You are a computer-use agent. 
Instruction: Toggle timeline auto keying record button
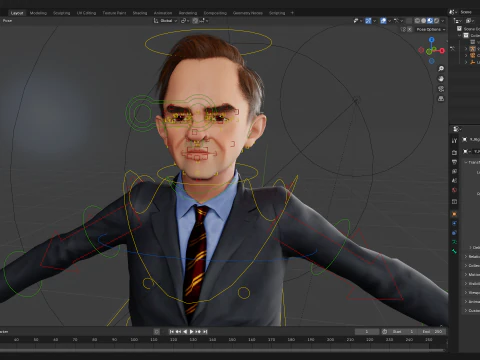tap(157, 332)
